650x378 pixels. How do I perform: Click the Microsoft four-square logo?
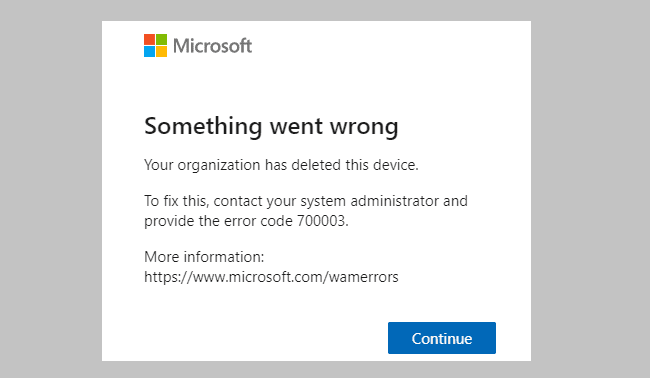pos(155,46)
